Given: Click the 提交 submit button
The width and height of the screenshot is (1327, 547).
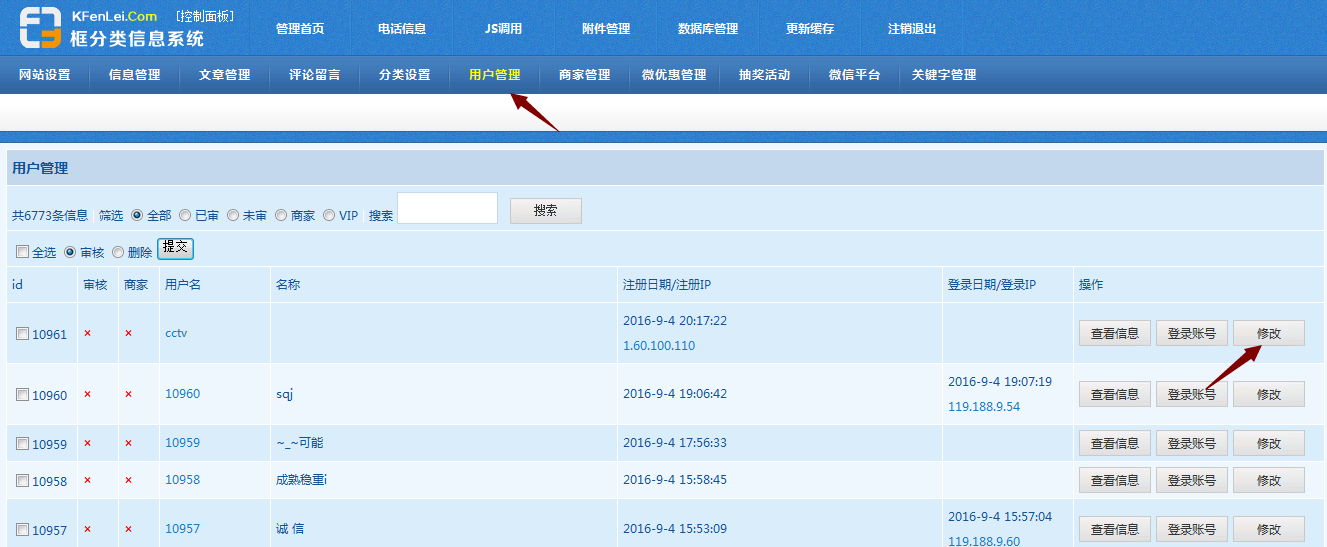Looking at the screenshot, I should 175,247.
